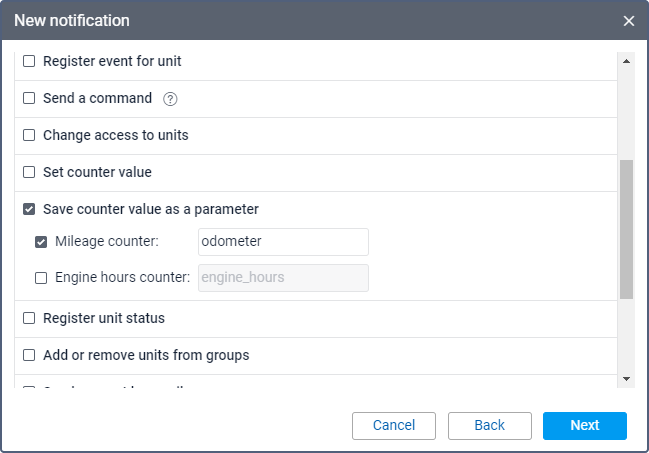
Task: Click the engine_hours parameter field
Action: [283, 278]
